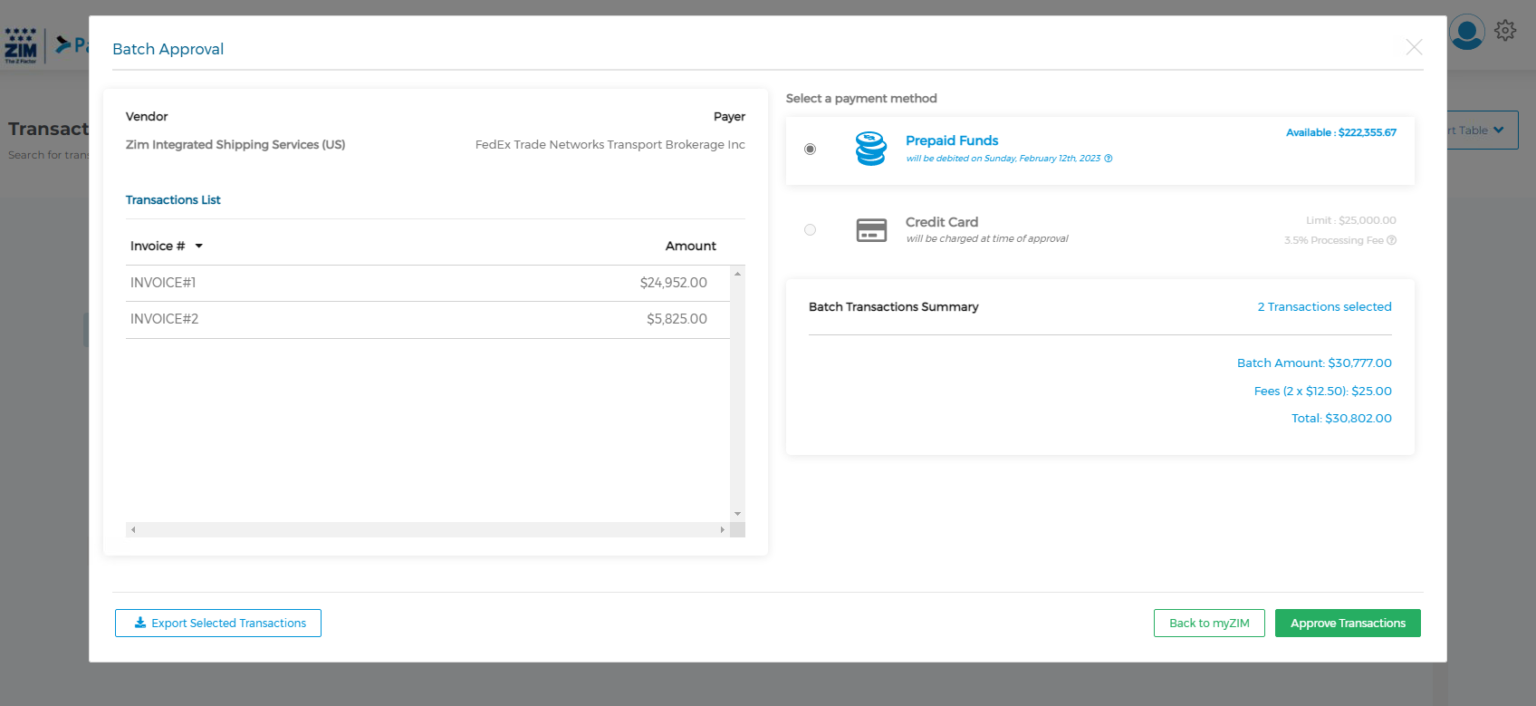Click the Credit Card payment icon

click(x=871, y=229)
